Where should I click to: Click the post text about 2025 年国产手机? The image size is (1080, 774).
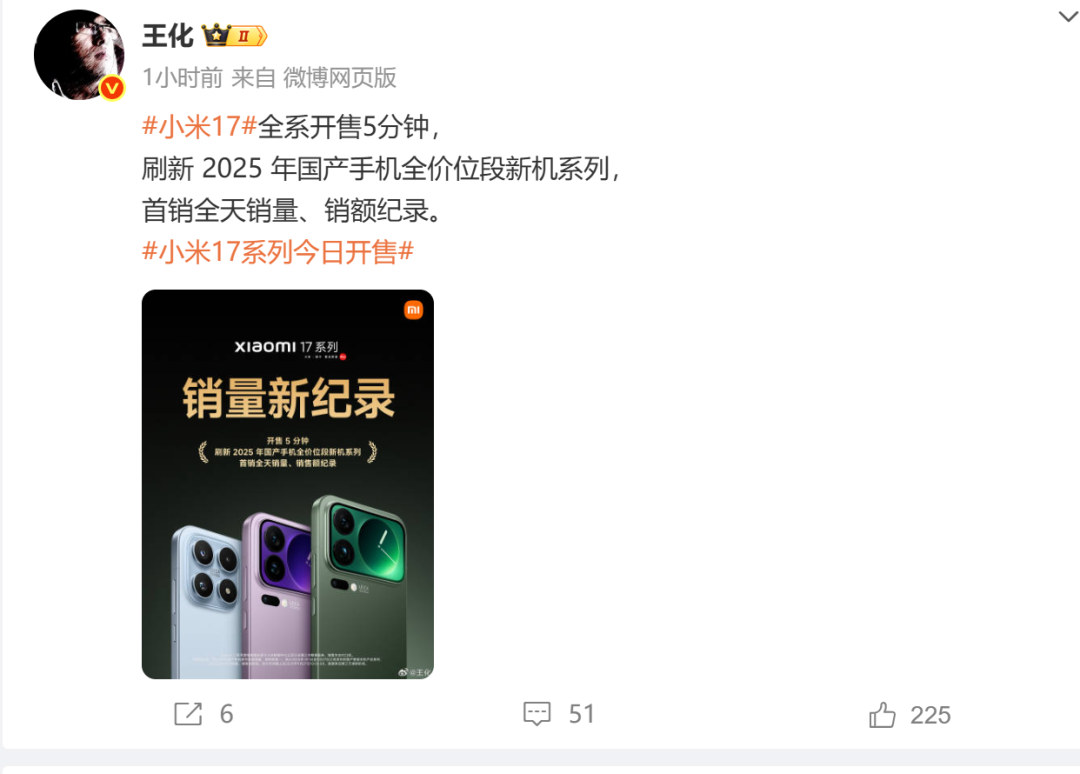tap(382, 169)
